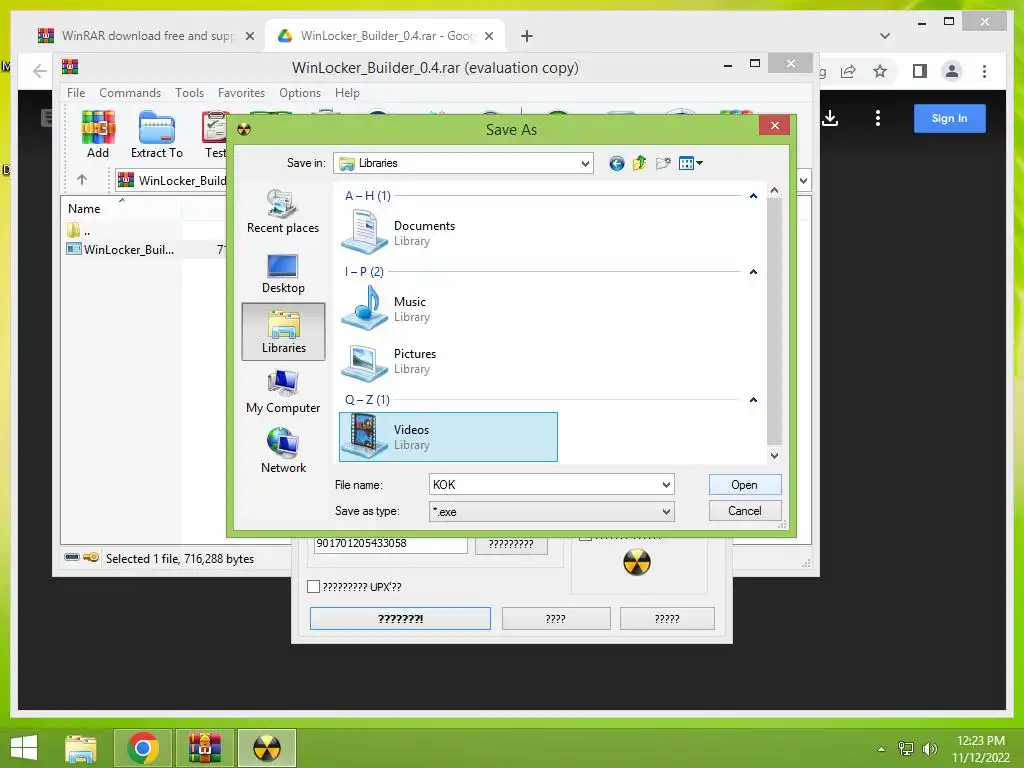Create a new folder in Save As

point(663,163)
